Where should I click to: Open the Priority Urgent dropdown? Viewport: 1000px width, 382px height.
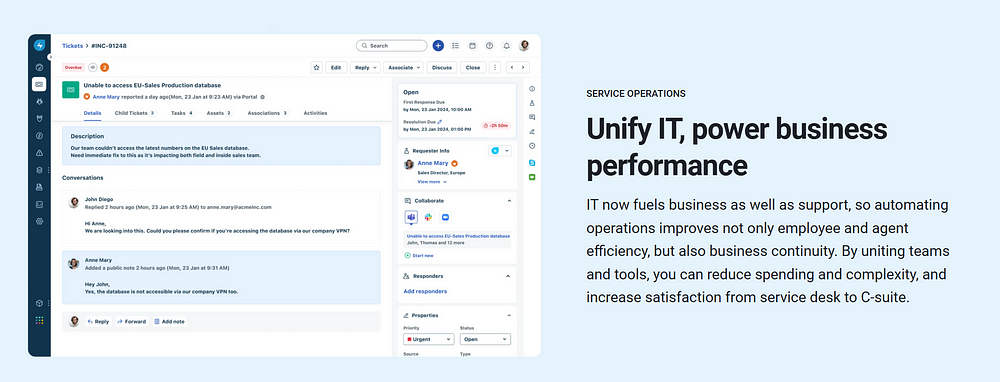click(429, 339)
